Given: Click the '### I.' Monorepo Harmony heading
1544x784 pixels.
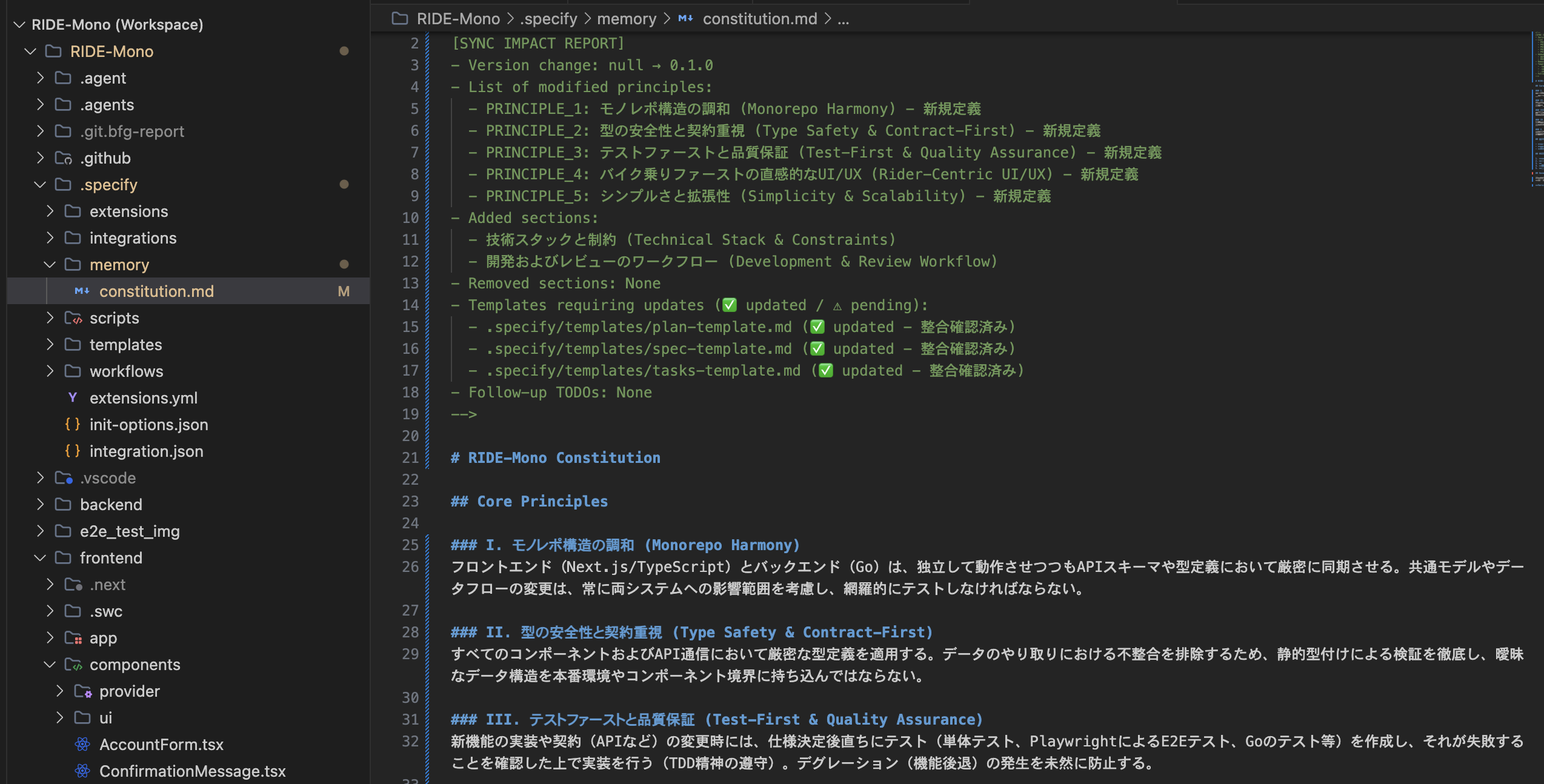Looking at the screenshot, I should (625, 545).
